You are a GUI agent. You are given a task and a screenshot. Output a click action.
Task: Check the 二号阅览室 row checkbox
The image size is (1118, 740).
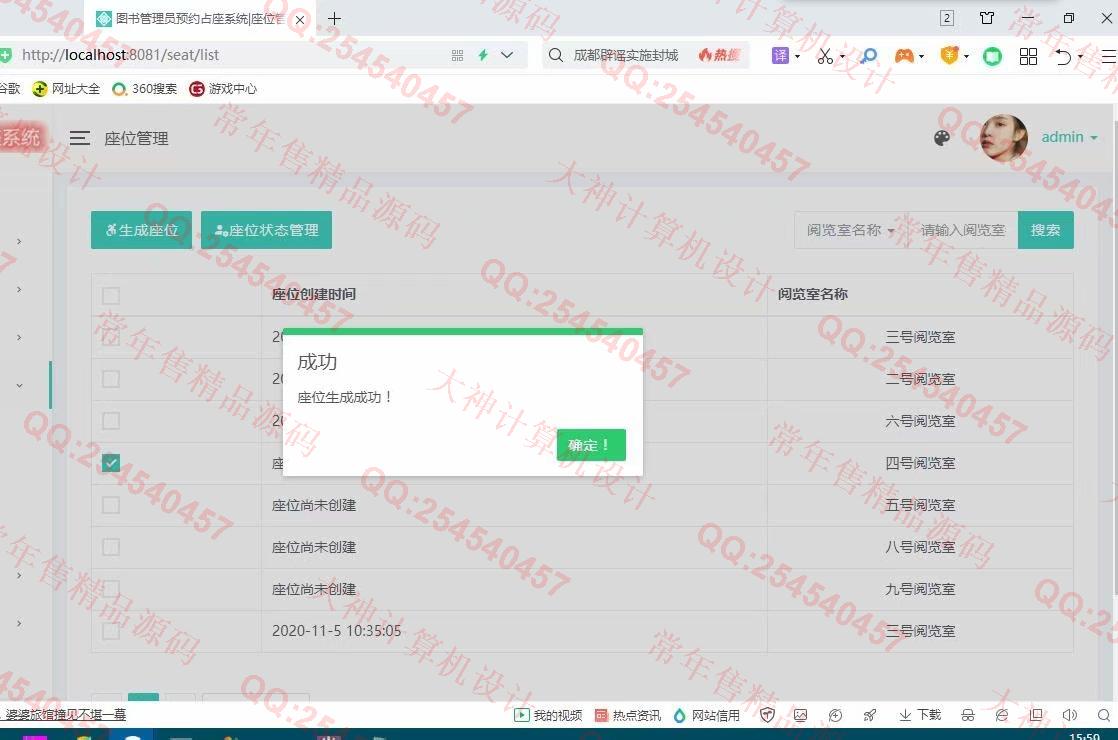point(111,379)
